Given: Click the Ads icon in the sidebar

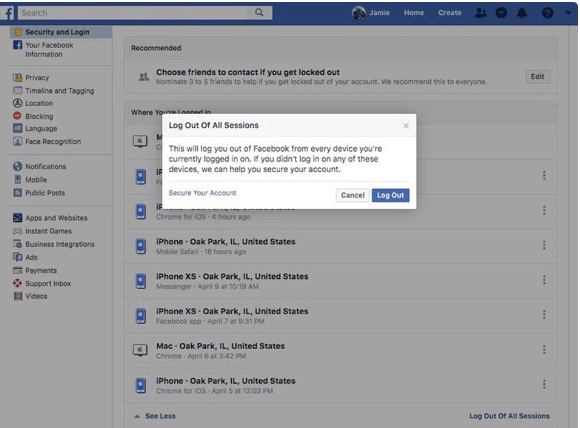Looking at the screenshot, I should pyautogui.click(x=17, y=257).
